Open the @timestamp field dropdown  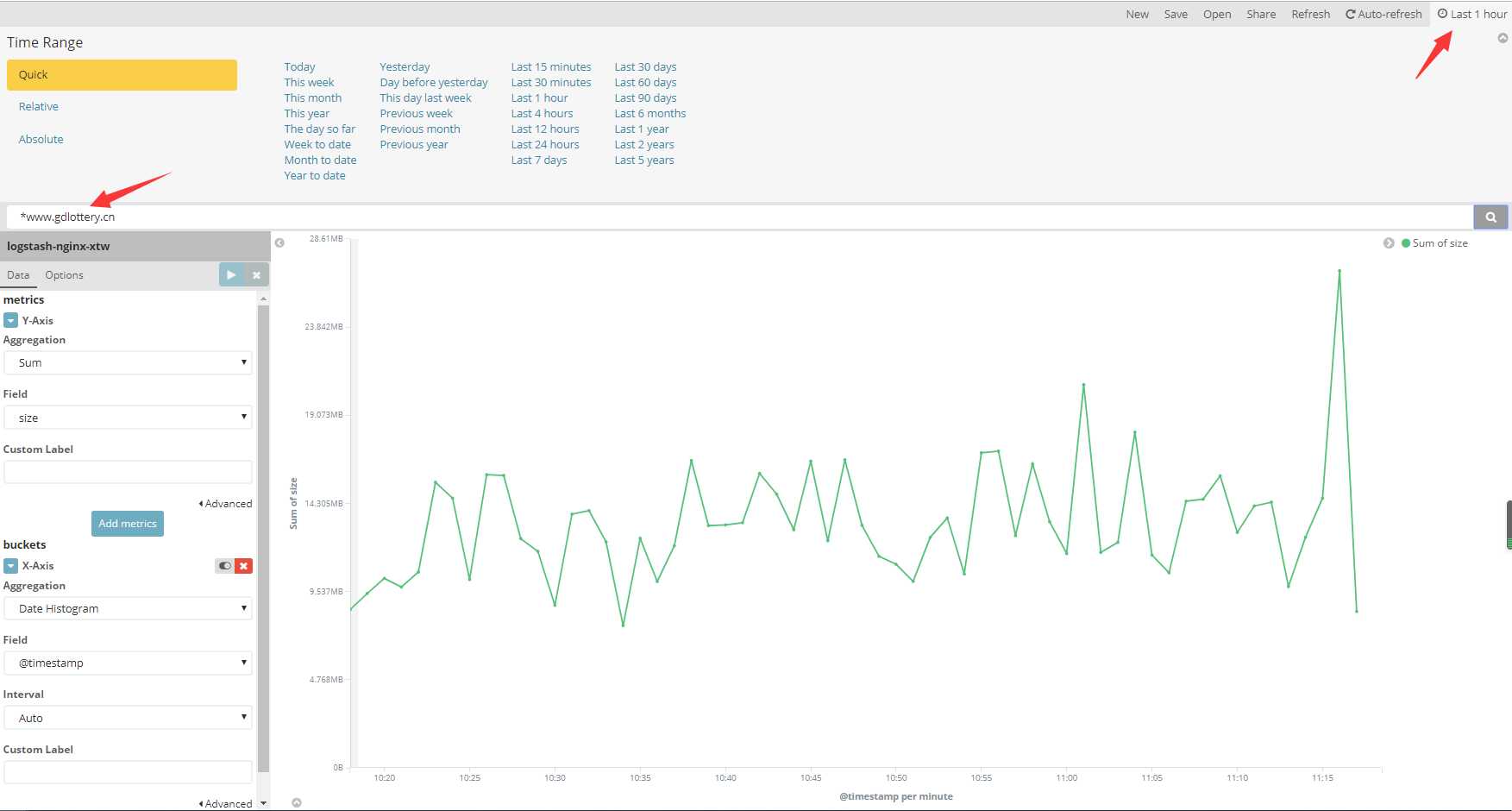pyautogui.click(x=128, y=663)
